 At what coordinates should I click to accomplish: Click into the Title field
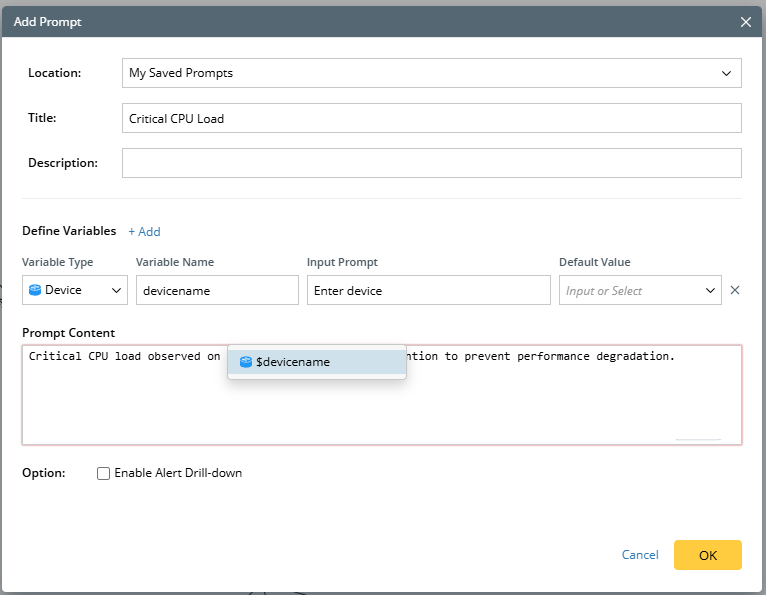click(431, 118)
